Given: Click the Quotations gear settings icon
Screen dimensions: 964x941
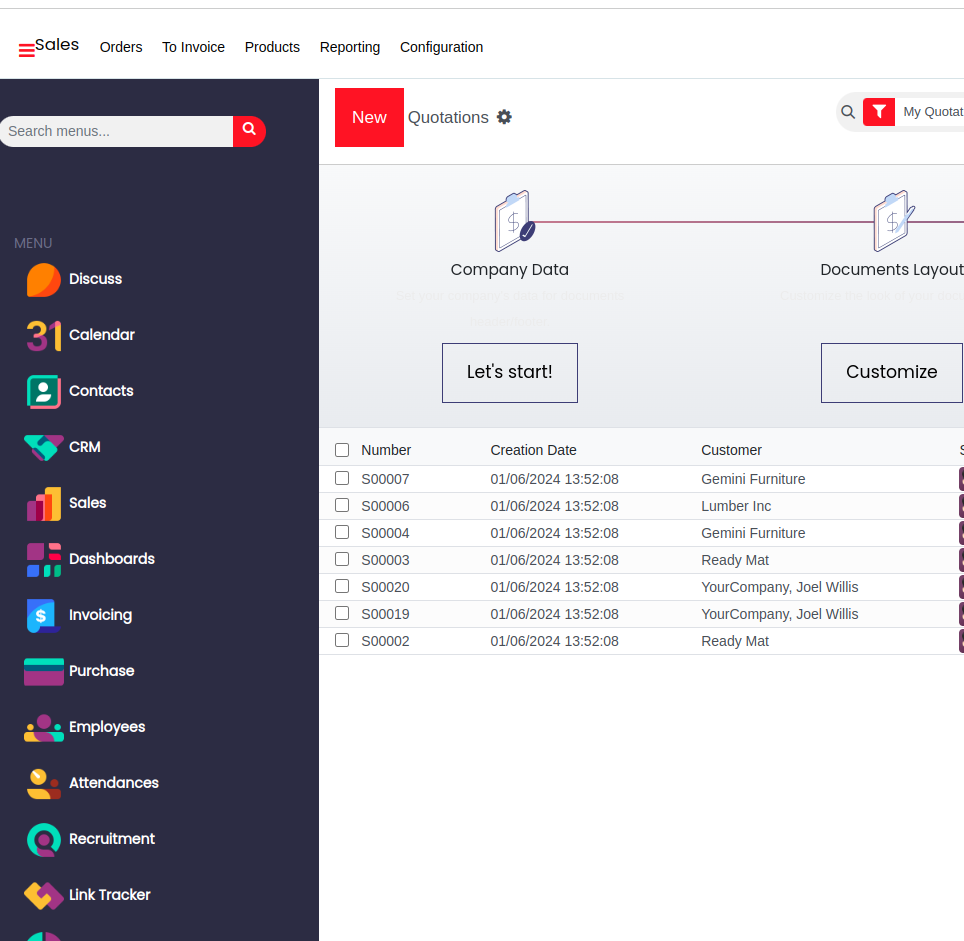Looking at the screenshot, I should 504,117.
